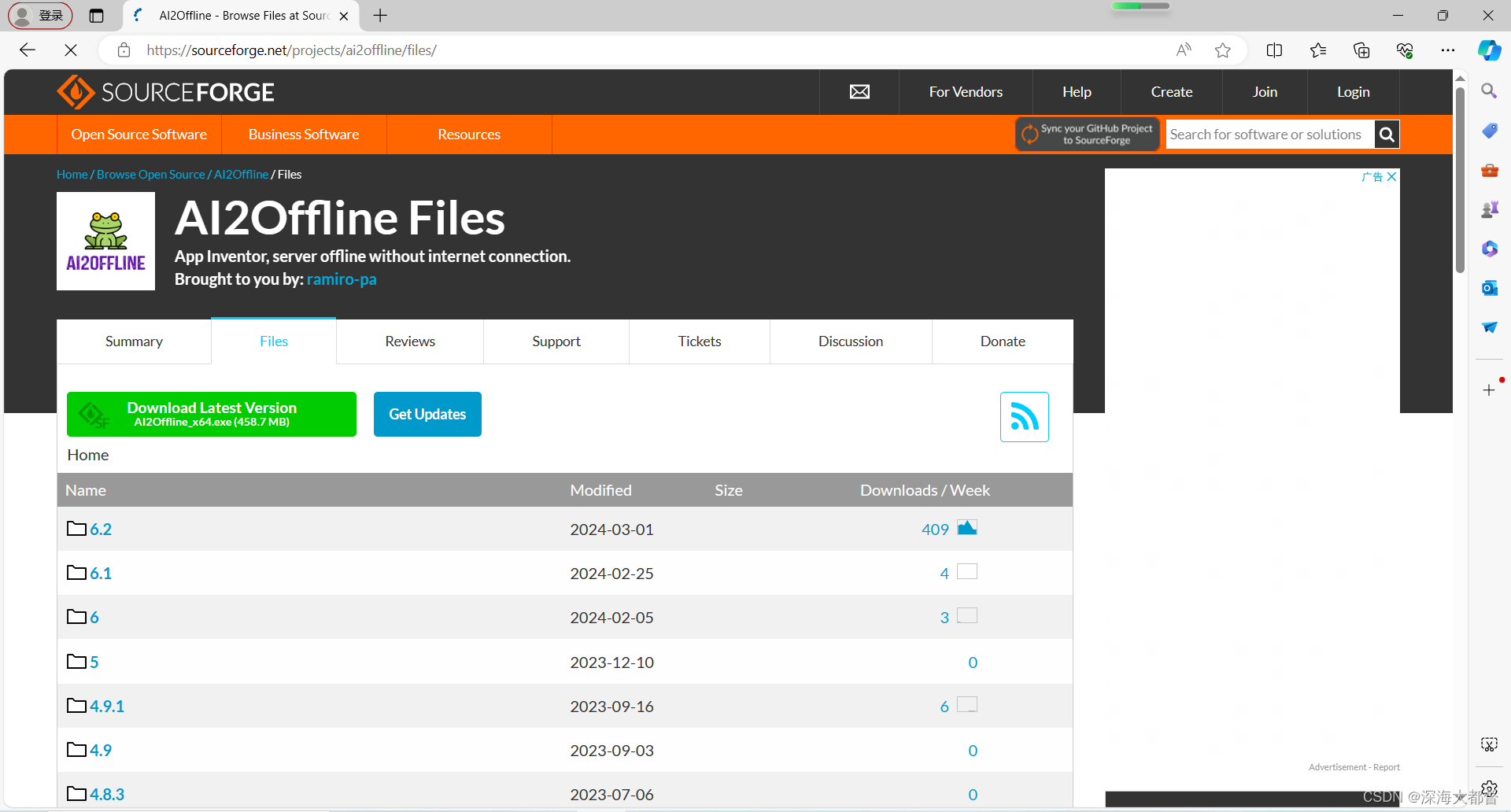Open Resources menu
Viewport: 1511px width, 812px height.
click(469, 135)
